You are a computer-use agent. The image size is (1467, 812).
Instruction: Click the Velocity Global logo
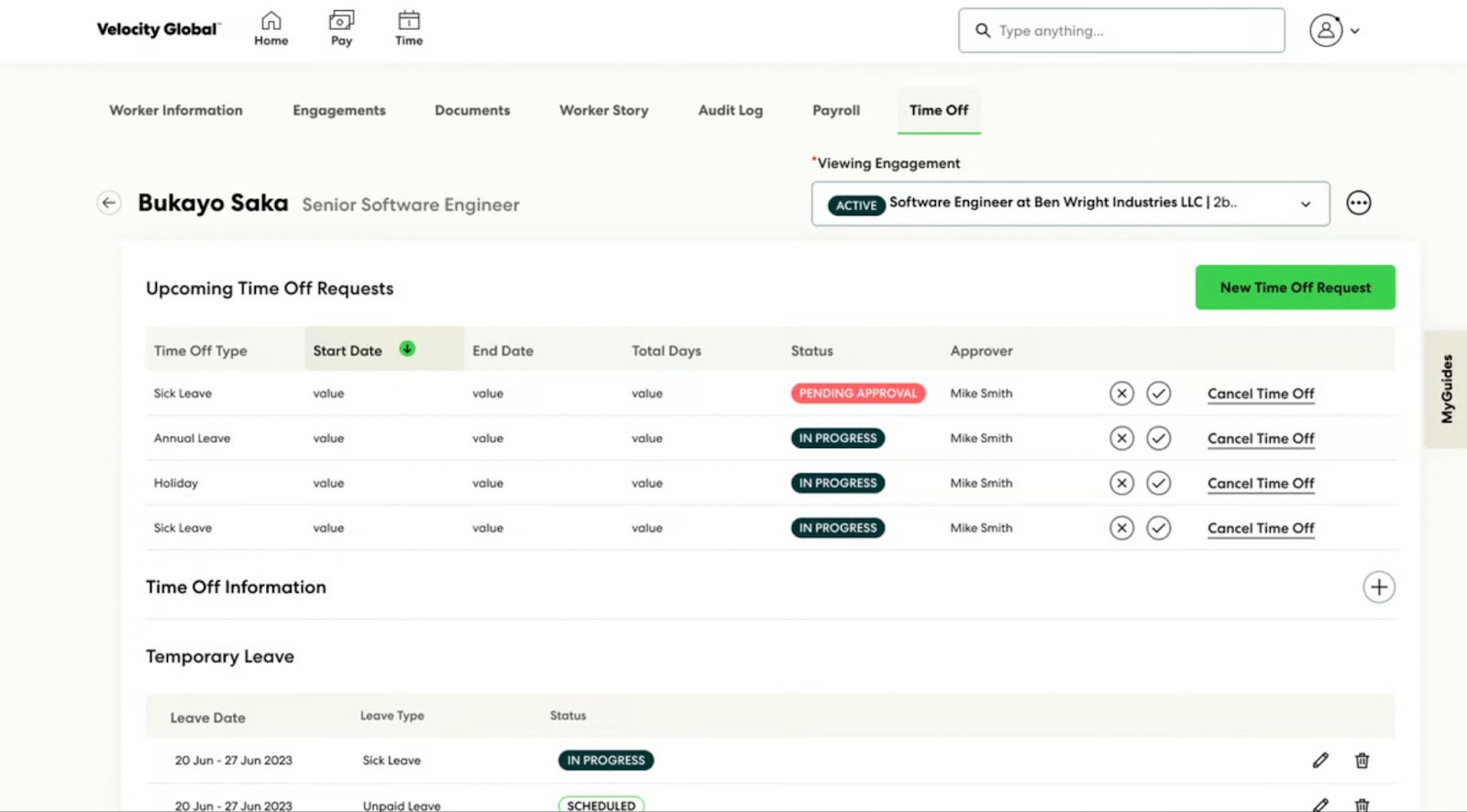pyautogui.click(x=158, y=29)
